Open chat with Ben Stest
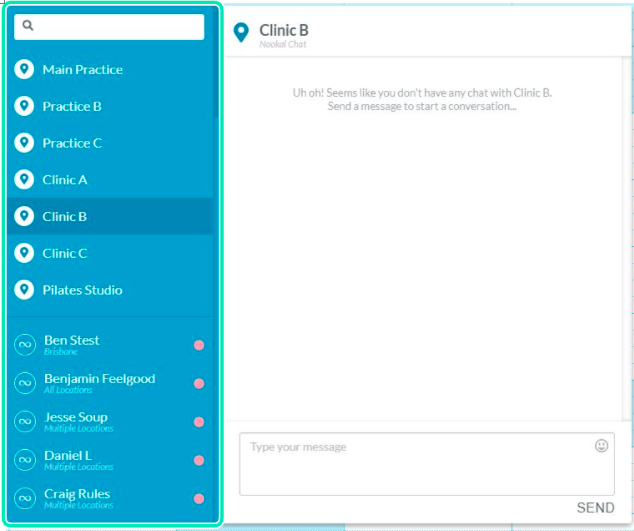634x531 pixels. tap(110, 345)
